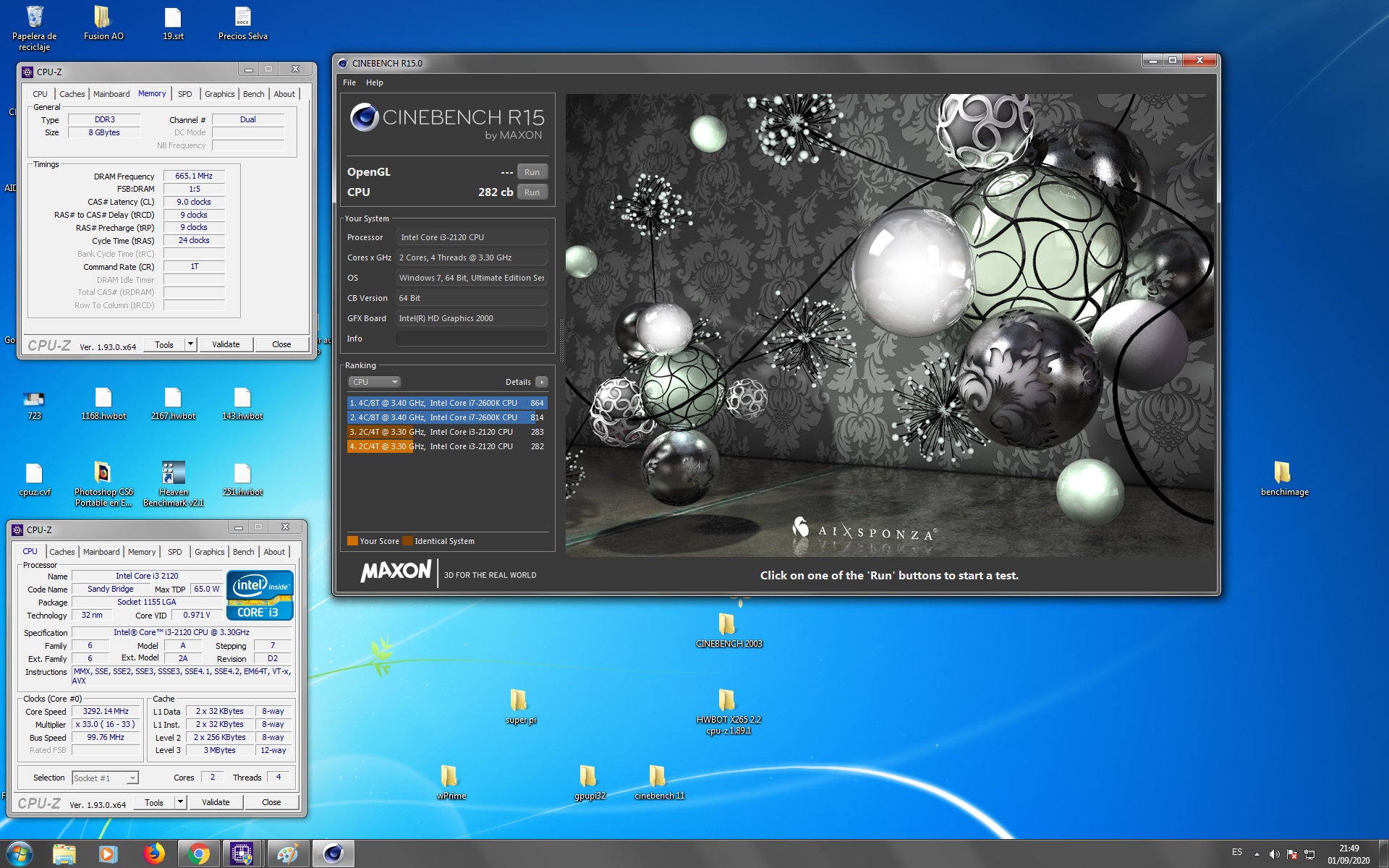Select the 1168.hwbot file icon
1389x868 pixels.
click(x=103, y=404)
